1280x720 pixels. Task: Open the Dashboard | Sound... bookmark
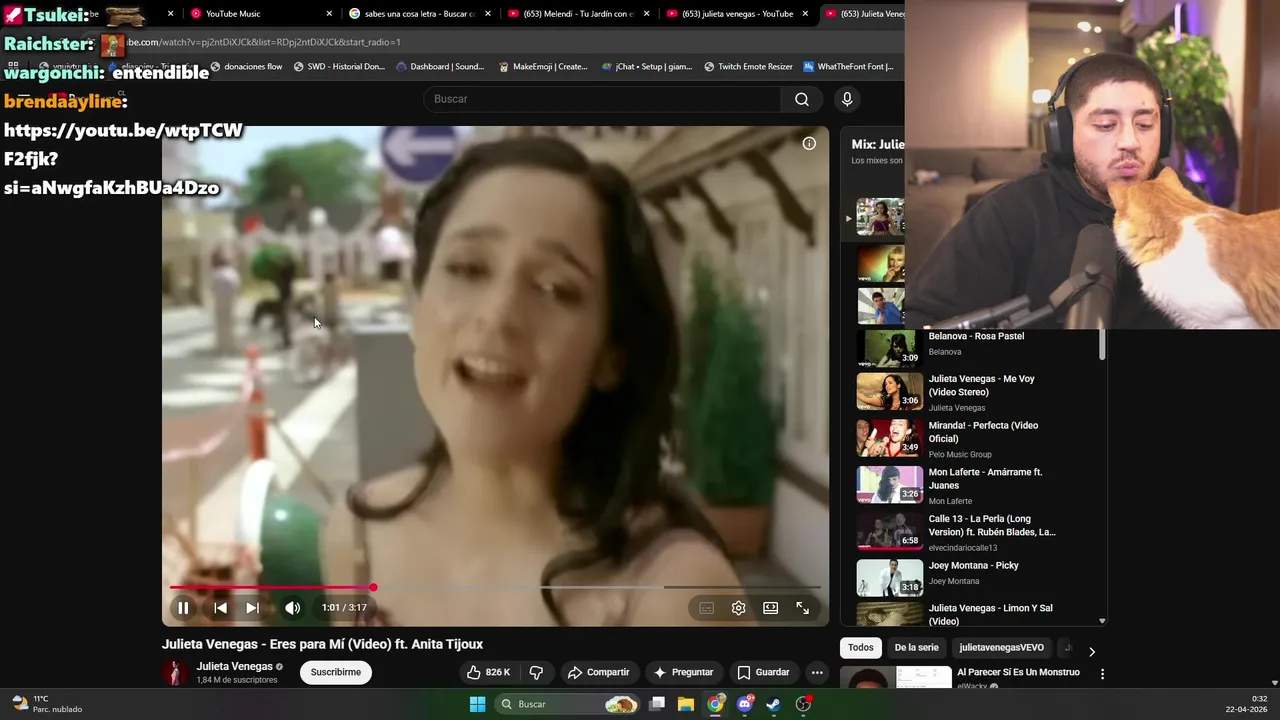pos(440,67)
